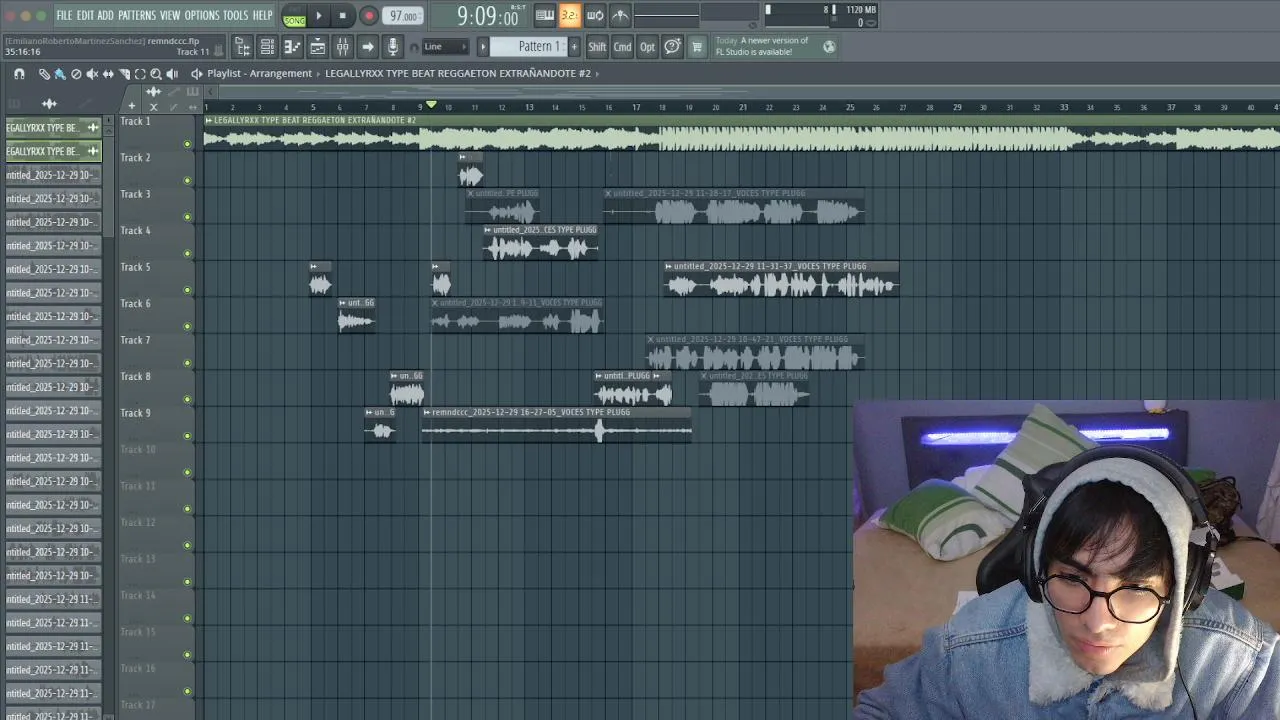This screenshot has height=720, width=1280.
Task: Open menu of untitled 11-31-37 VOCES clip
Action: [x=669, y=267]
